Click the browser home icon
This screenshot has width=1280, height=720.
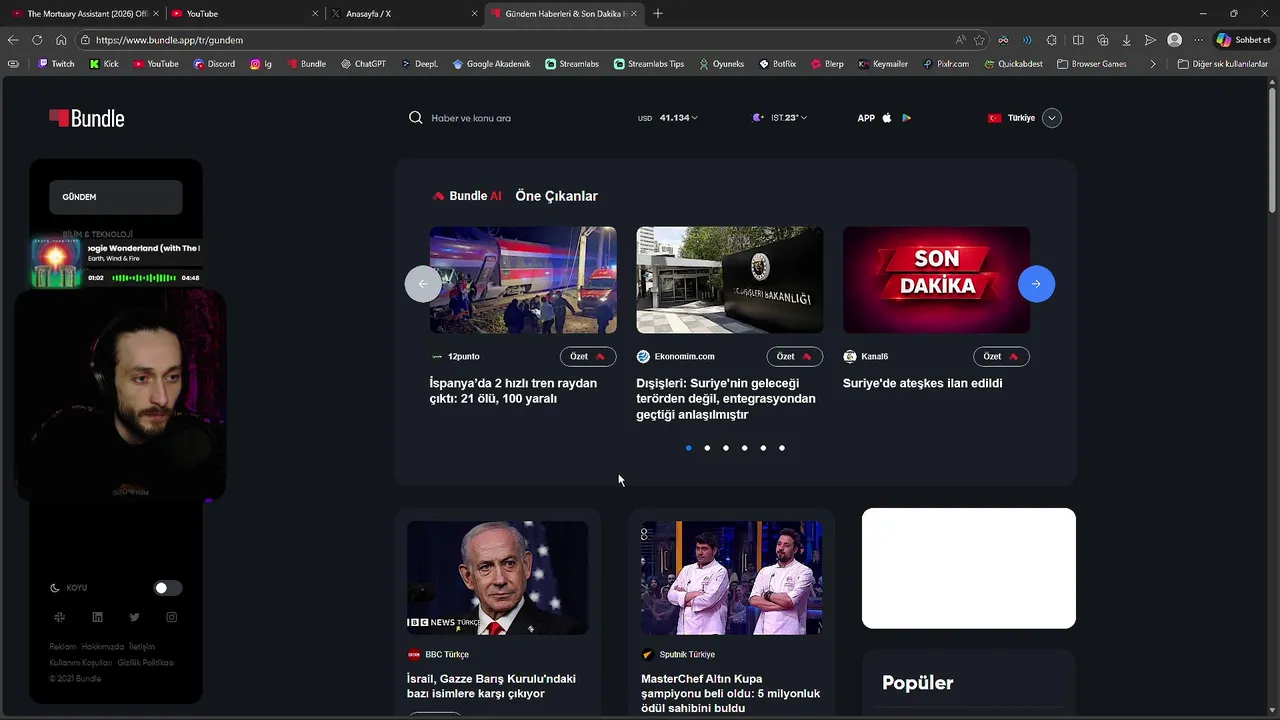pyautogui.click(x=61, y=40)
